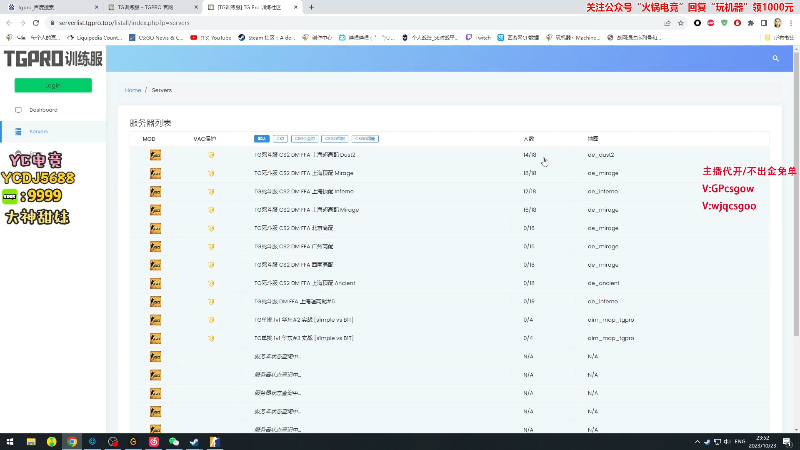The height and width of the screenshot is (450, 800).
Task: Click the MOD column header
Action: (149, 139)
